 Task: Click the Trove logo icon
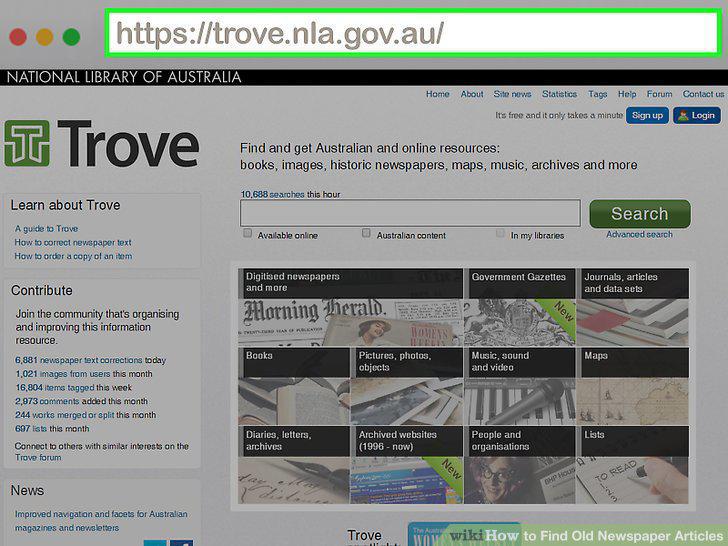(27, 143)
